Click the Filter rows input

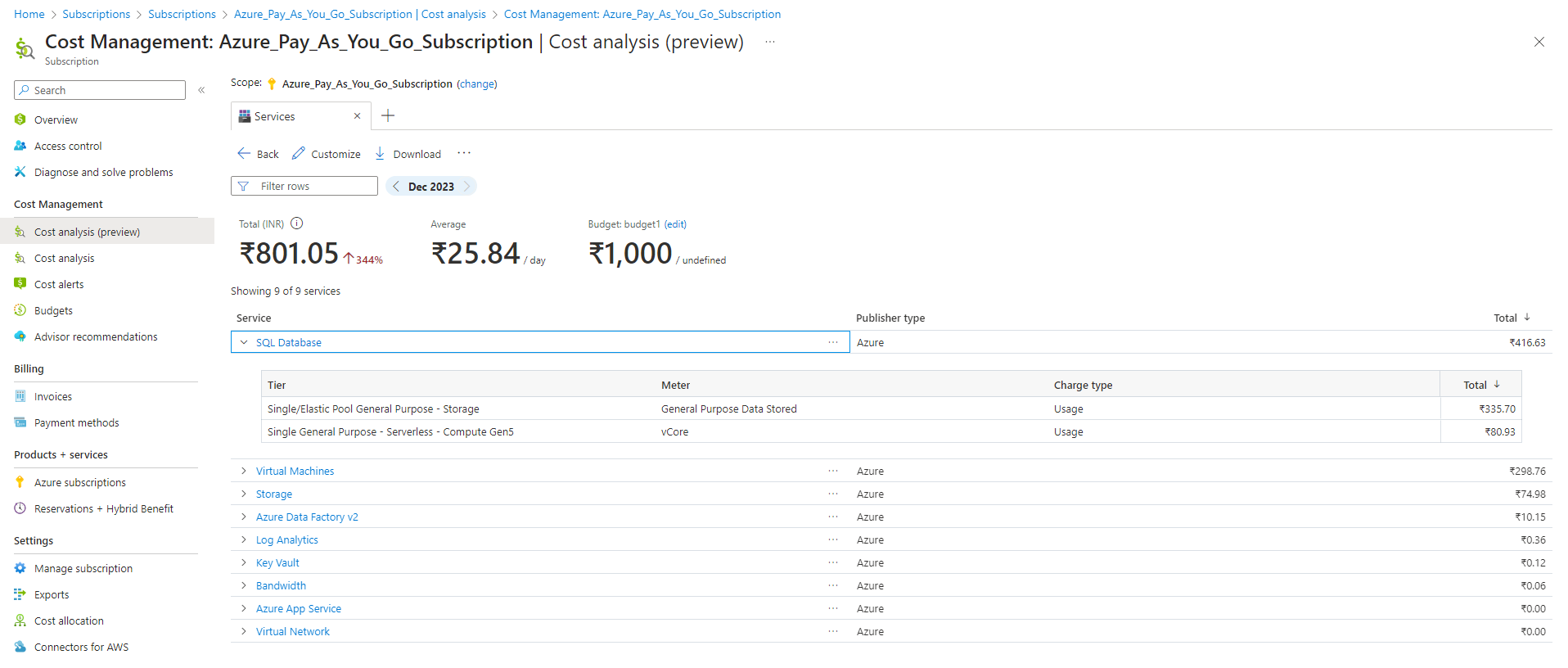304,186
